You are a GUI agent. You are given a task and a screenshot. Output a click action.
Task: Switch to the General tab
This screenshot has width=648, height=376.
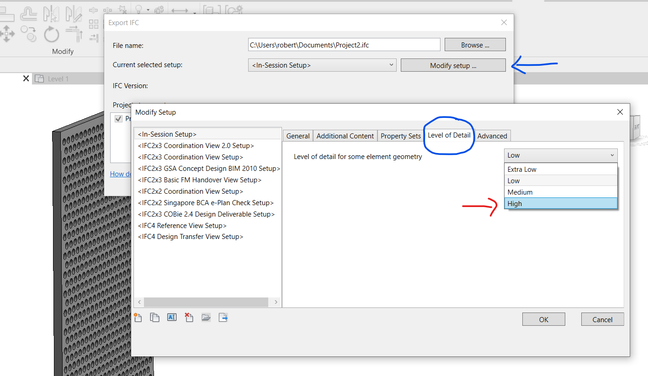(298, 136)
